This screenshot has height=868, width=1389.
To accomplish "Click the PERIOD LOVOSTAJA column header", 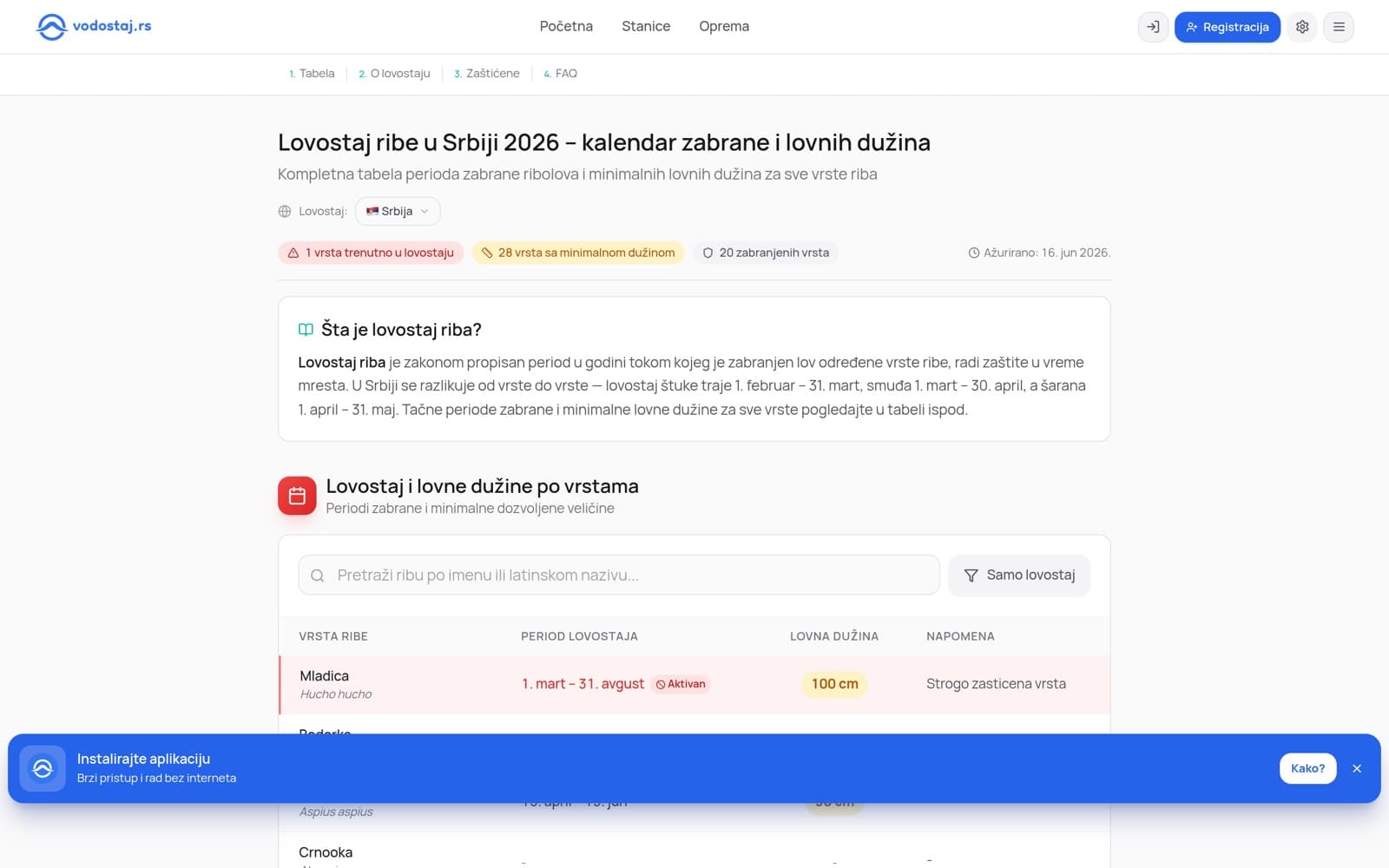I will pos(579,636).
